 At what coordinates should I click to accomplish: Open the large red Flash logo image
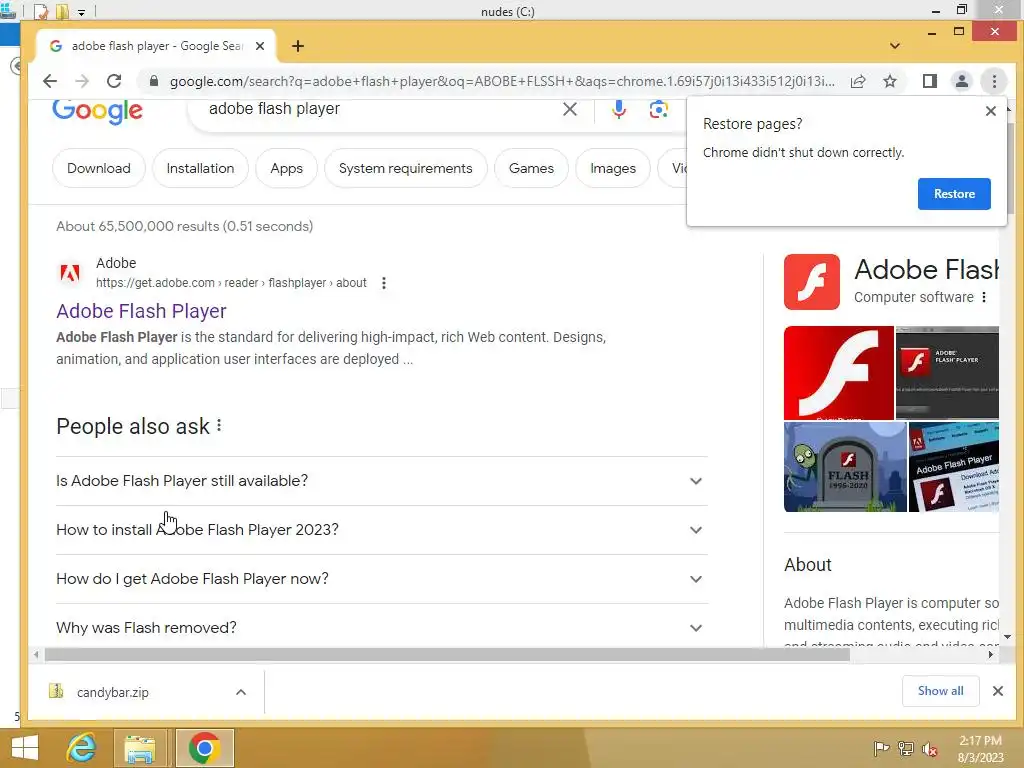839,373
